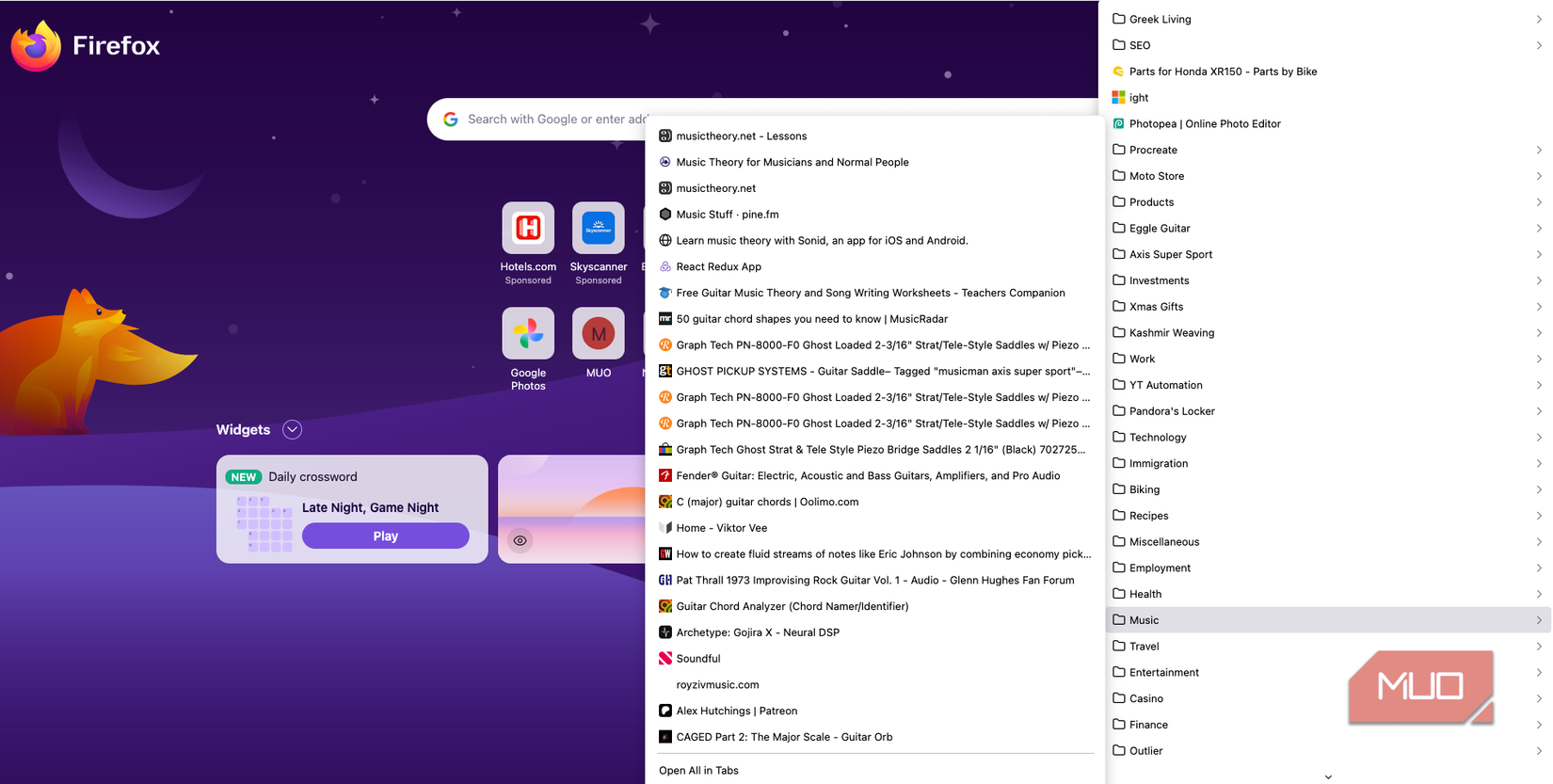Open Soundful bookmark

click(875, 659)
